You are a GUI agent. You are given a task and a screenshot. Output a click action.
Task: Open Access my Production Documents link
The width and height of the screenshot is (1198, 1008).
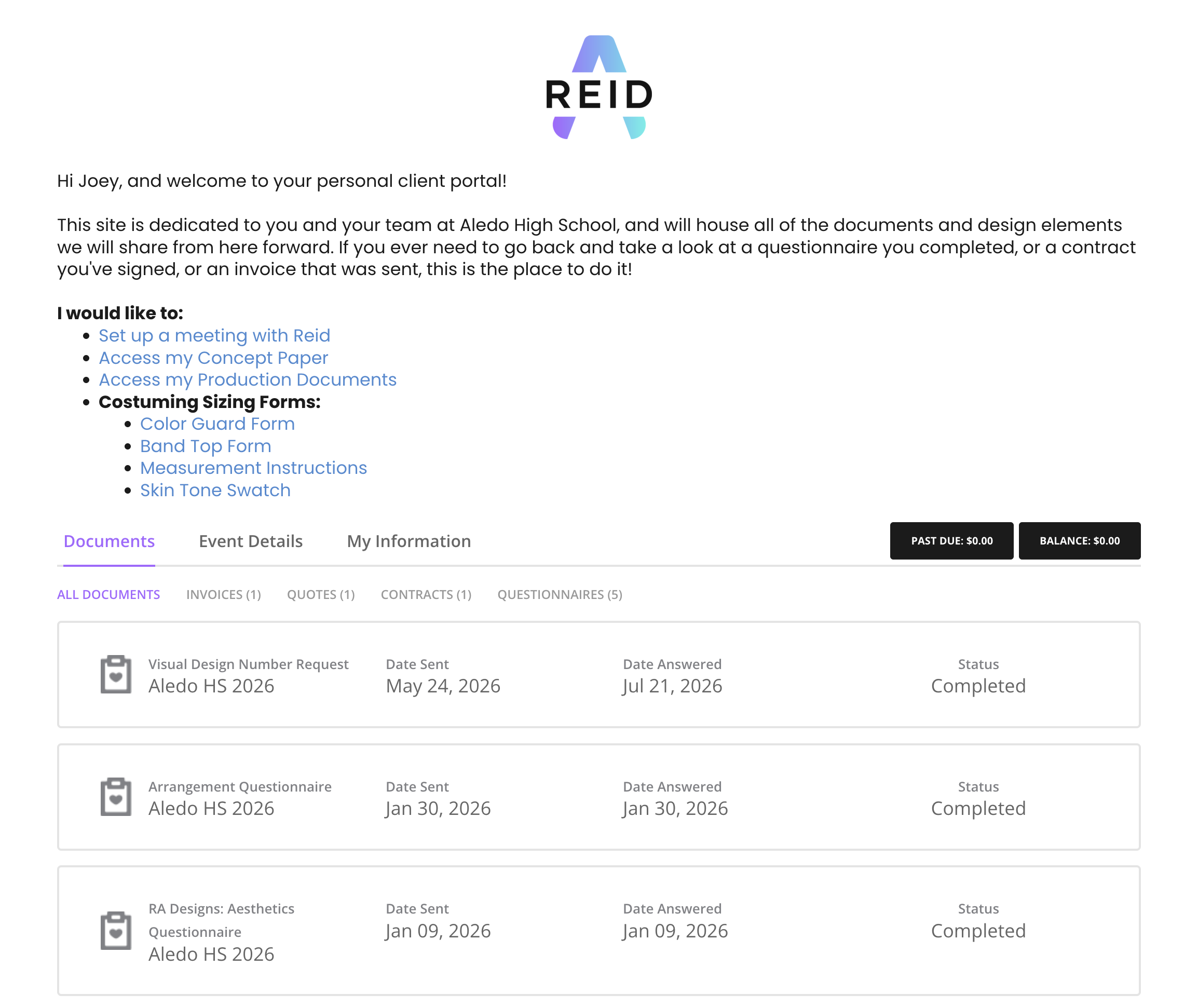click(248, 379)
